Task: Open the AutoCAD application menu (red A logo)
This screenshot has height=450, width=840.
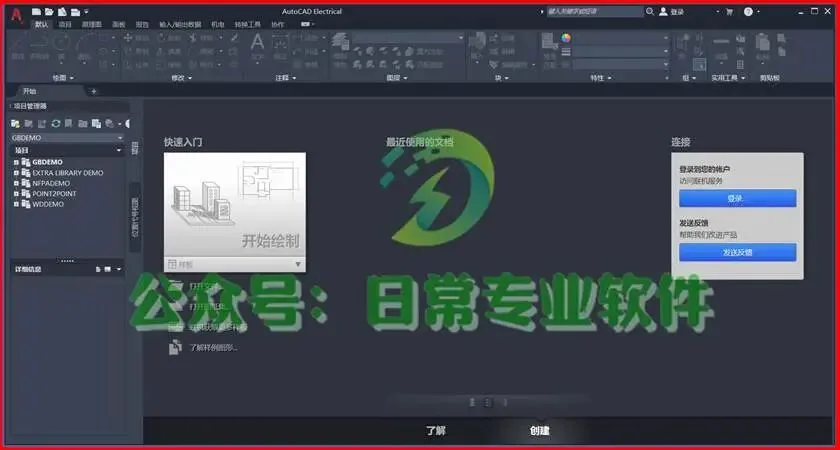Action: click(17, 16)
